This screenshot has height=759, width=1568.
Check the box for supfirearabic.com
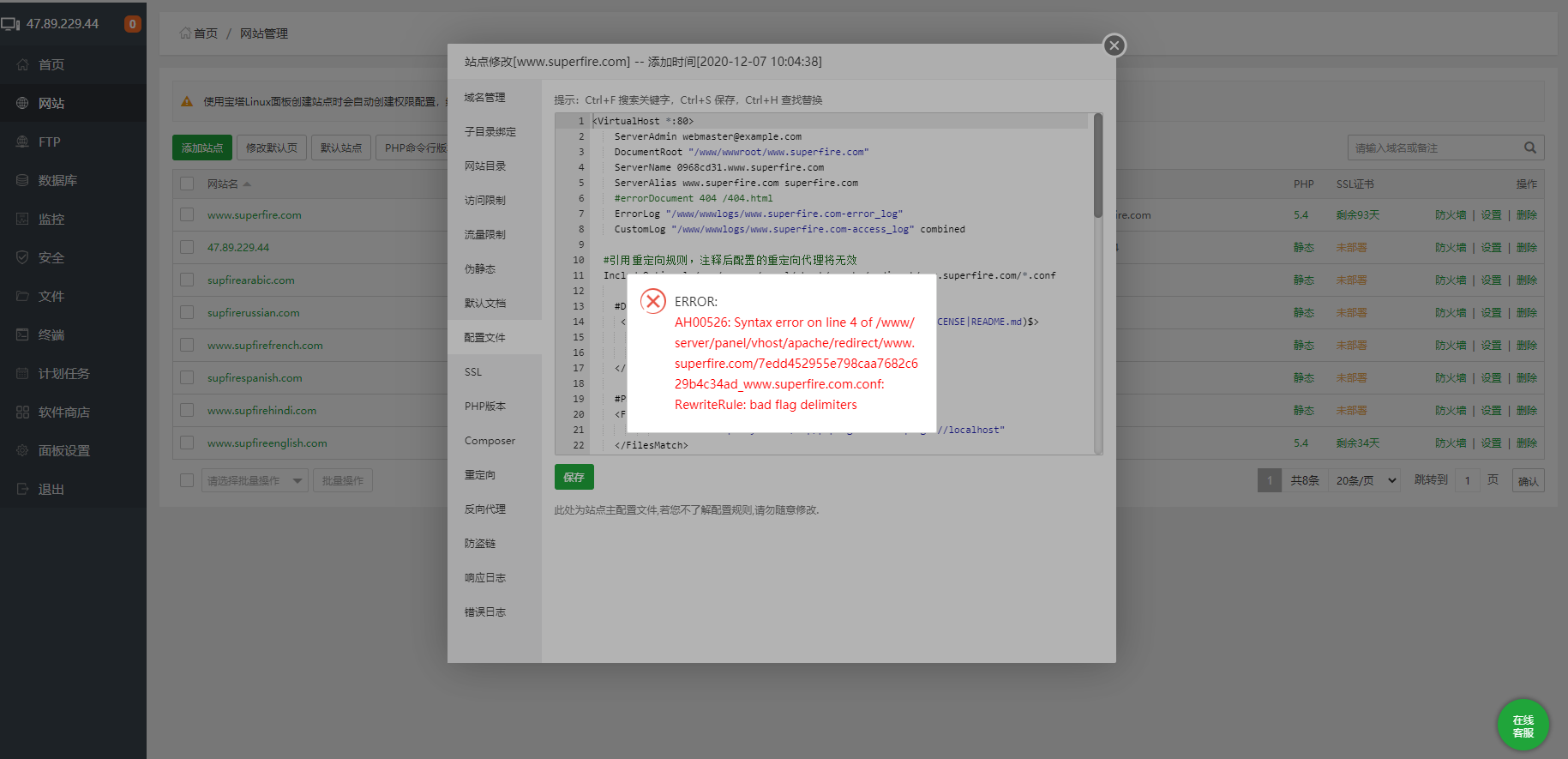coord(187,280)
